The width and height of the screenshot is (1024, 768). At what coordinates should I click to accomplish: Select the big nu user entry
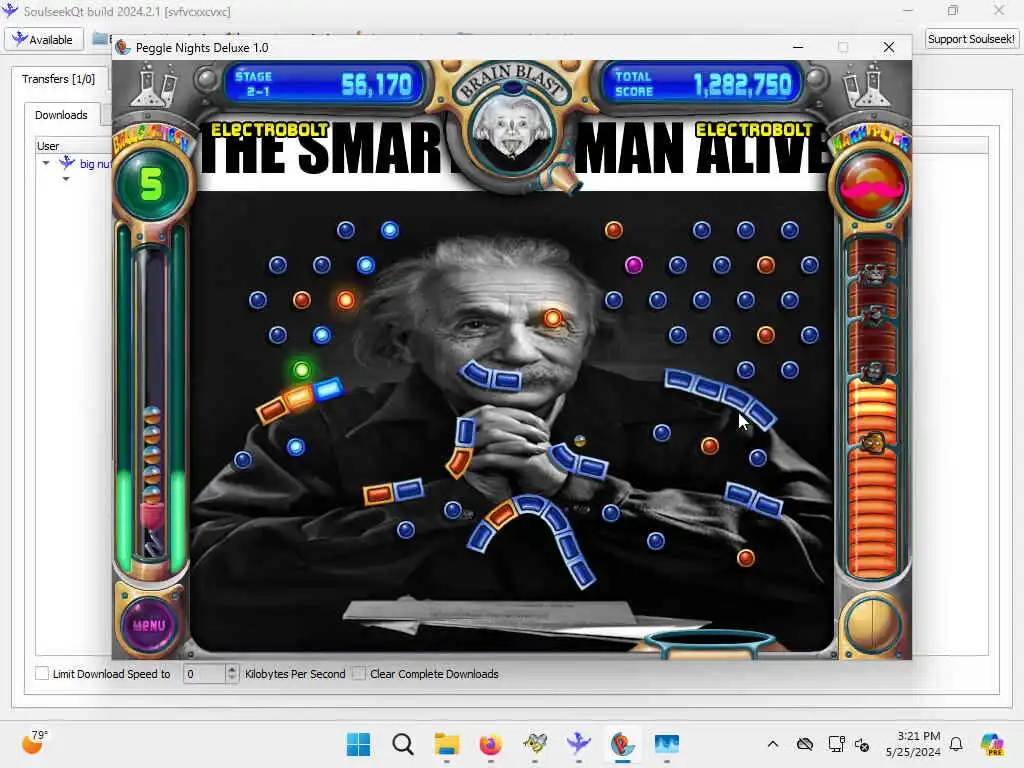93,163
